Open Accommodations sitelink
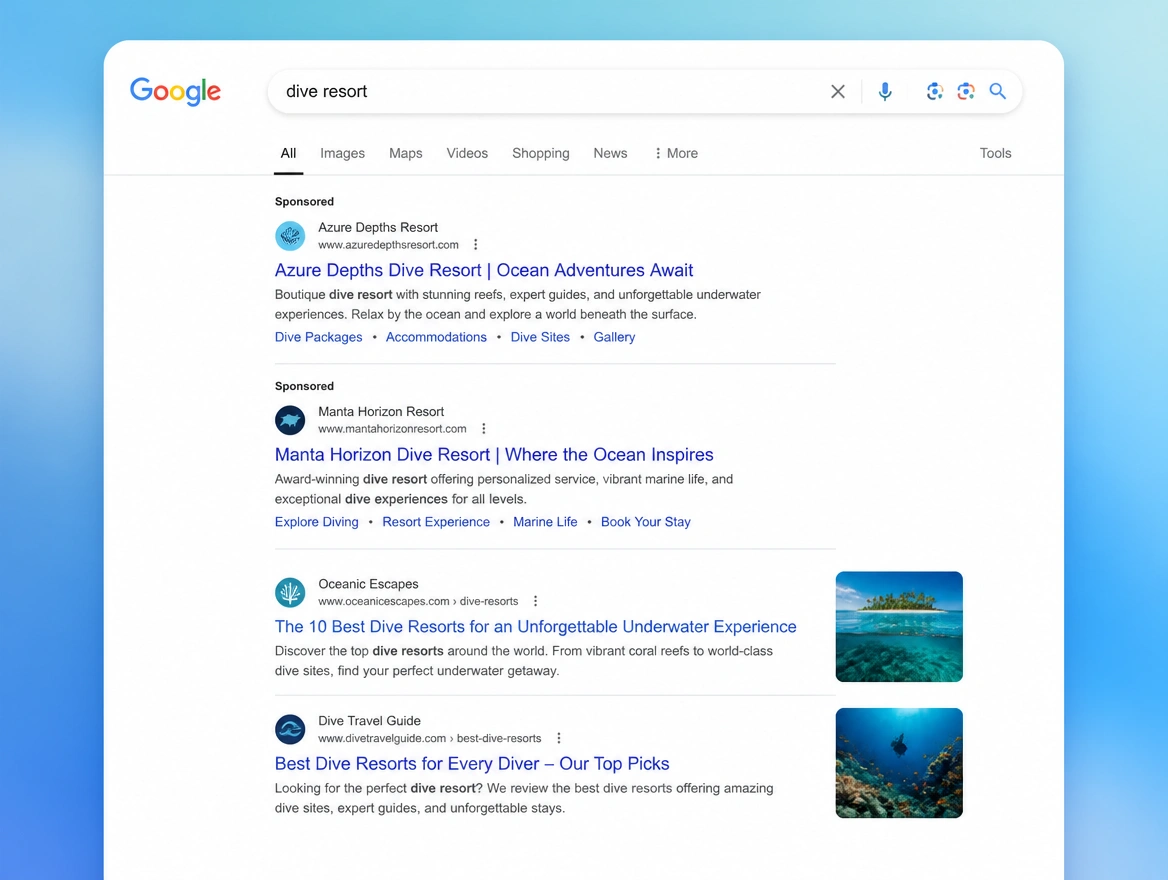Viewport: 1168px width, 880px height. coord(436,337)
